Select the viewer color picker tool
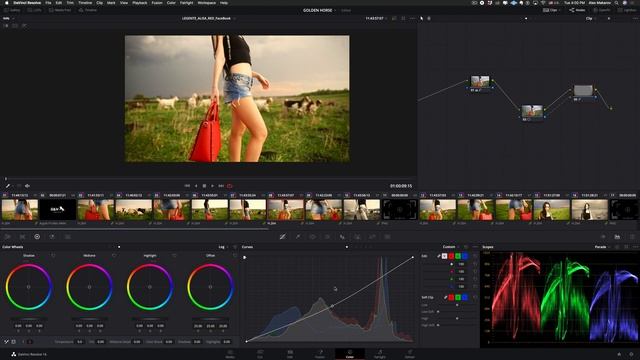640x360 pixels. pyautogui.click(x=7, y=186)
